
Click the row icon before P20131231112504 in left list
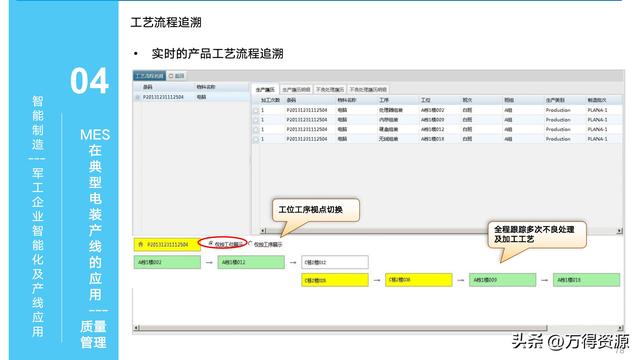point(138,97)
